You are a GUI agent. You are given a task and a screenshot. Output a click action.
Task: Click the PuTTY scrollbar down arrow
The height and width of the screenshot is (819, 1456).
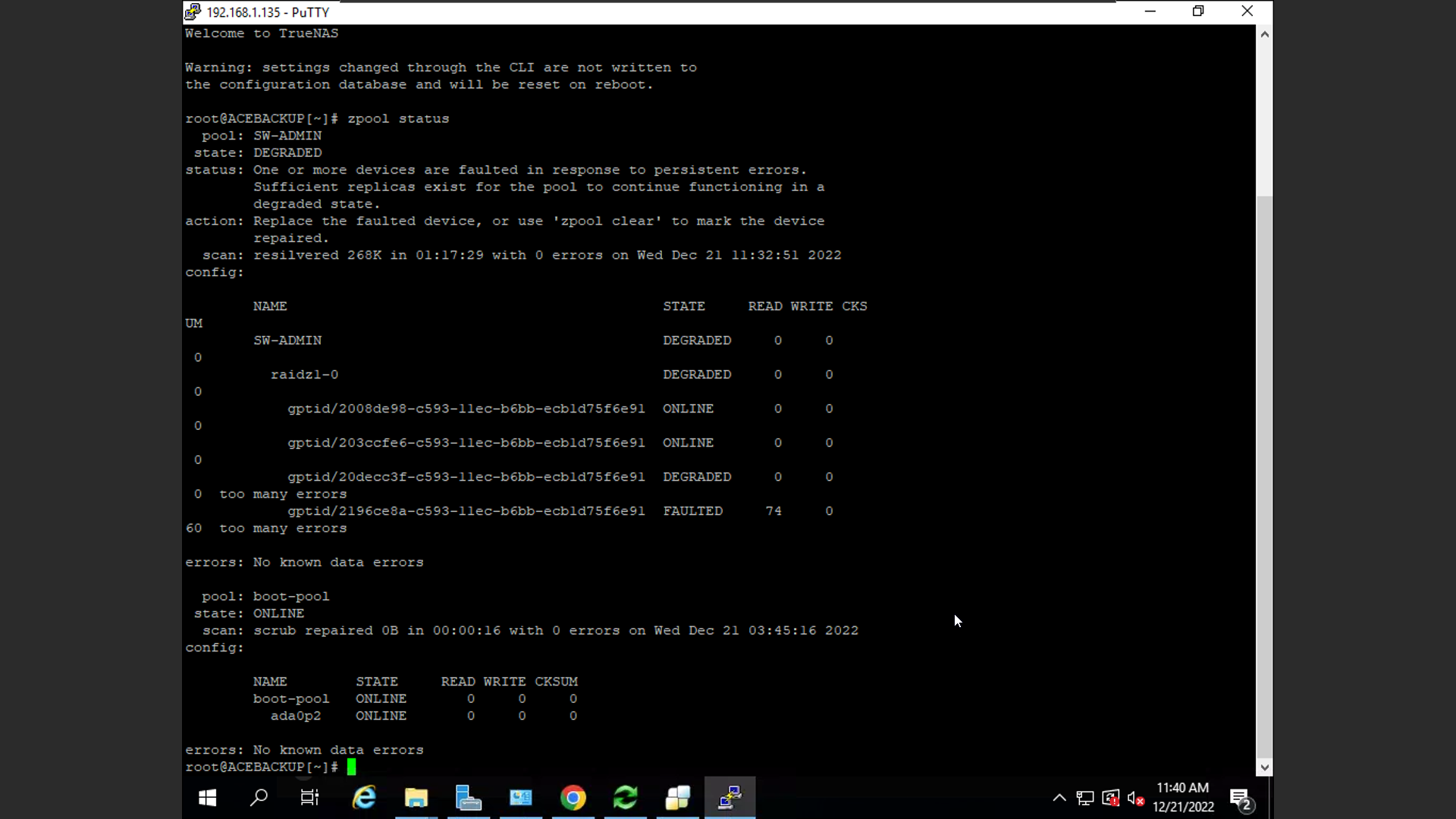click(x=1264, y=767)
